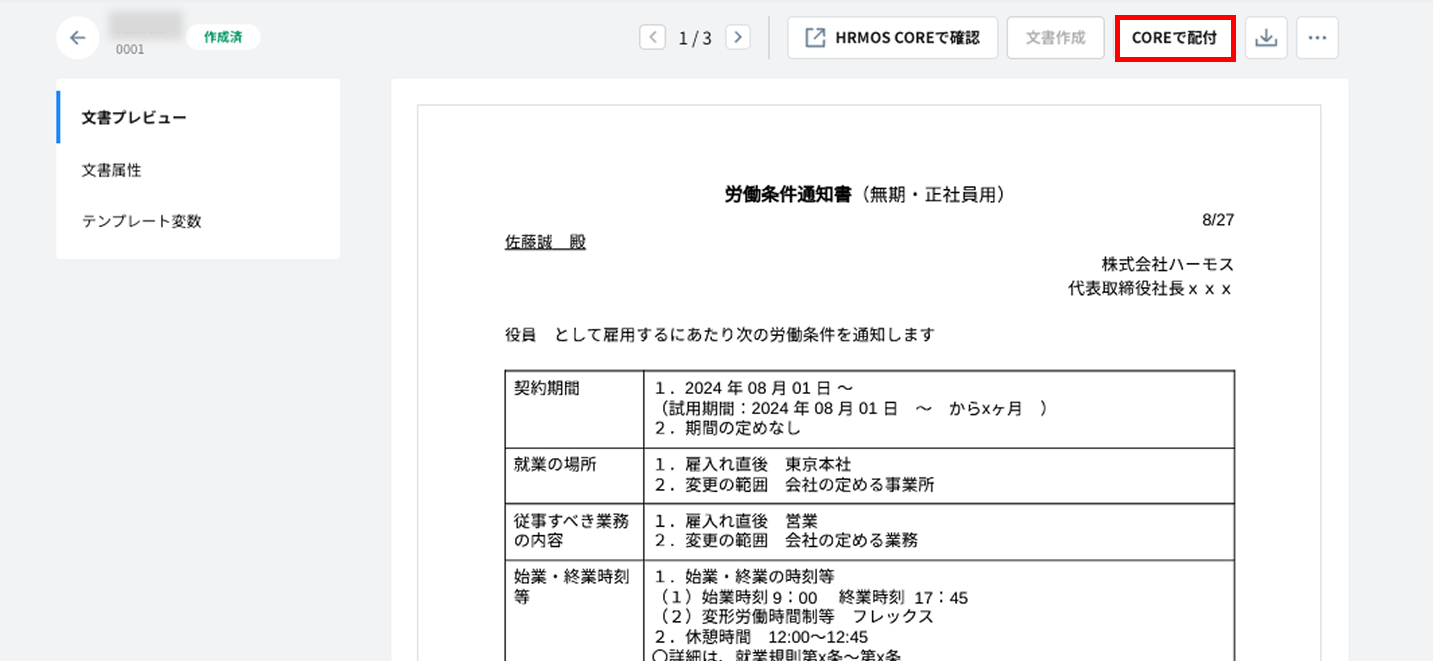Click the 雇入れ直後 営業 line
Viewport: 1433px width, 661px height.
pyautogui.click(x=736, y=521)
